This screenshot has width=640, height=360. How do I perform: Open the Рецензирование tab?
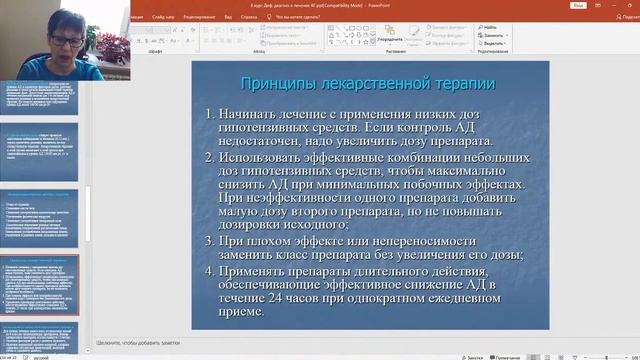199,17
